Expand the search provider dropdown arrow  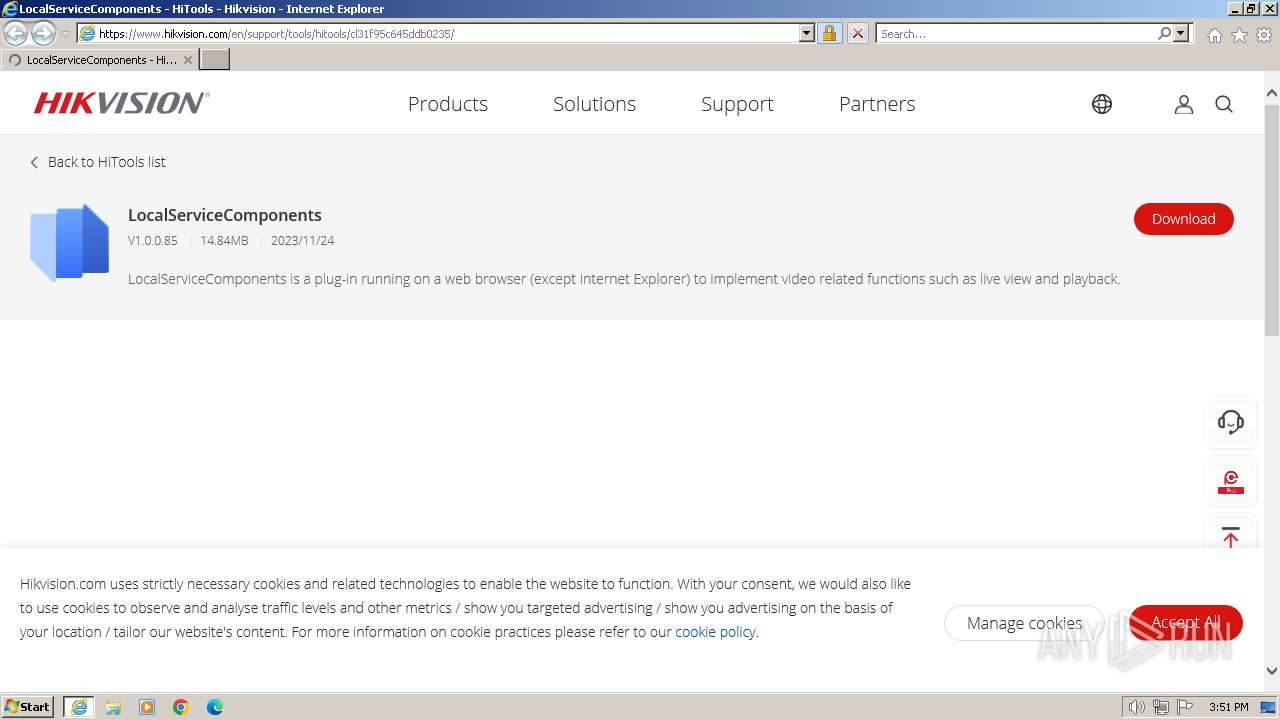[x=1181, y=33]
